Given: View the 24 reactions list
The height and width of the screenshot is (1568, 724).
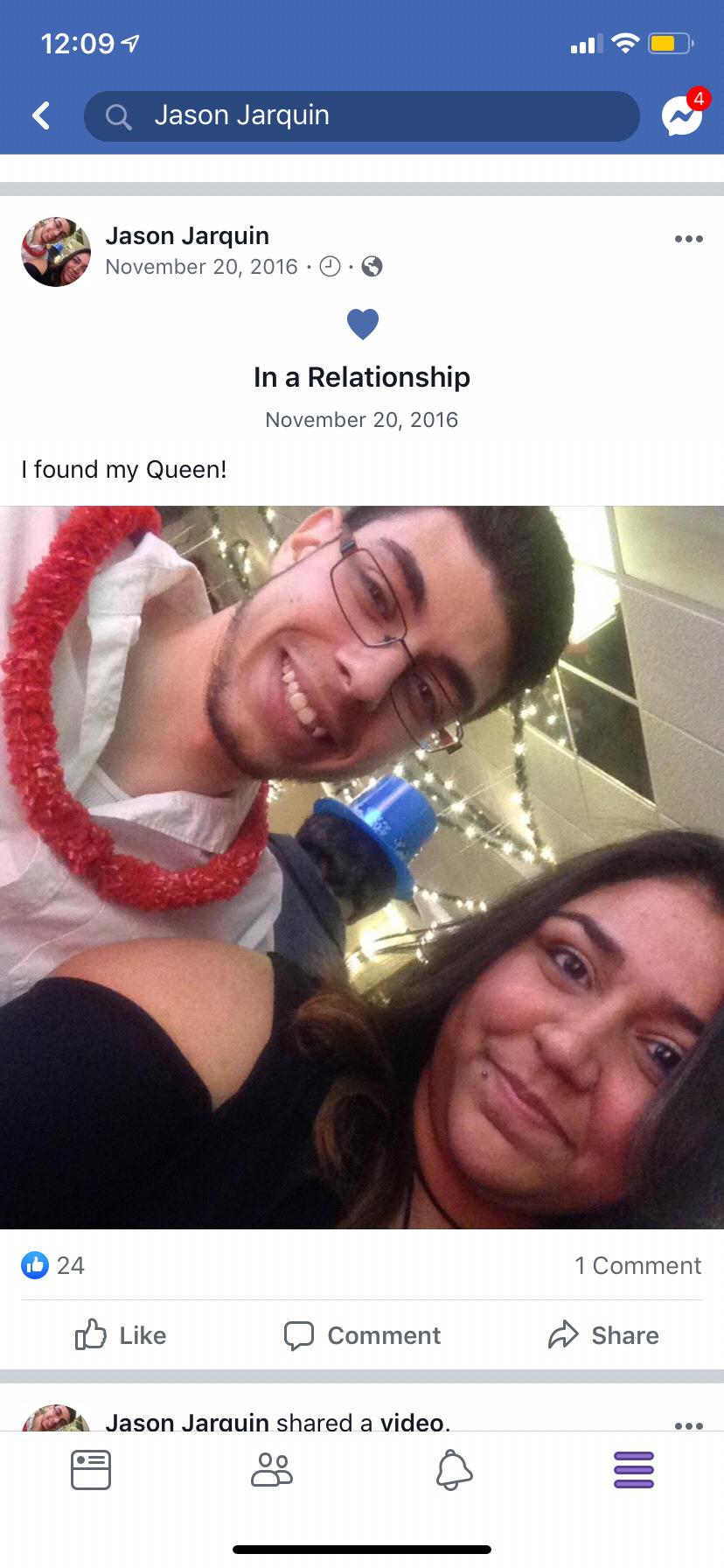Looking at the screenshot, I should [52, 1265].
